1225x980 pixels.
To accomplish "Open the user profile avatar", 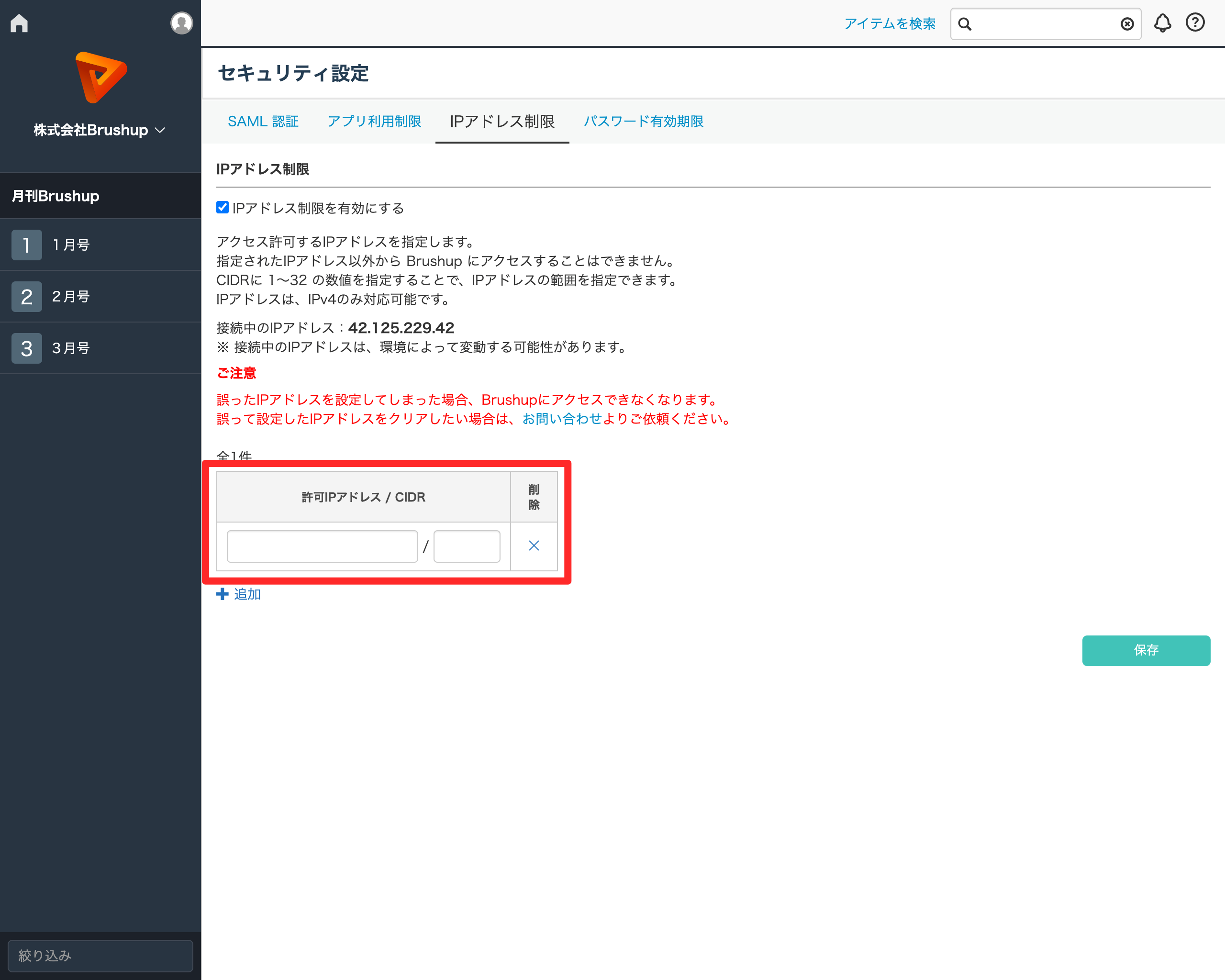I will [x=181, y=23].
